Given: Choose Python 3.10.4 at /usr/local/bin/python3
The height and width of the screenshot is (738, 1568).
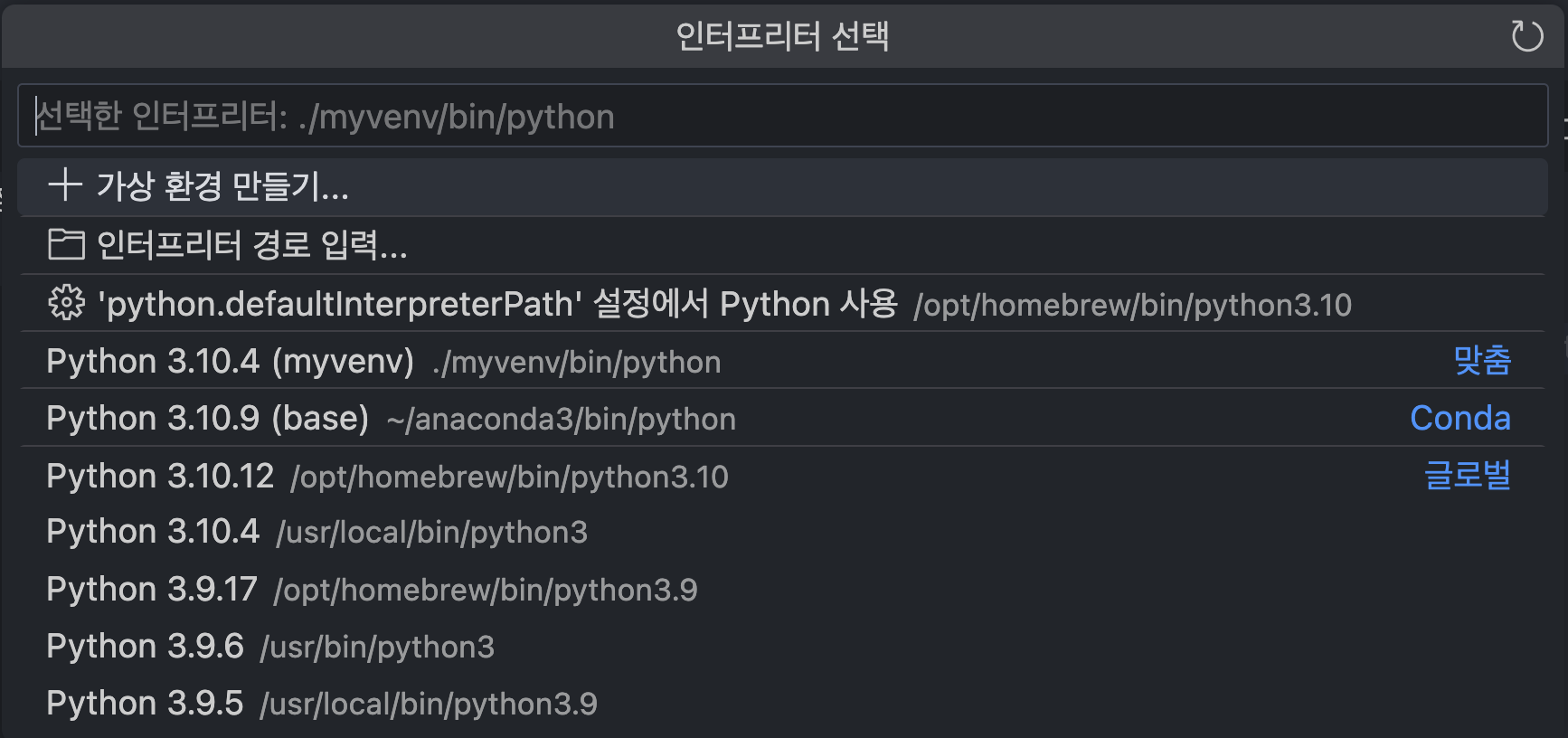Looking at the screenshot, I should coord(783,532).
